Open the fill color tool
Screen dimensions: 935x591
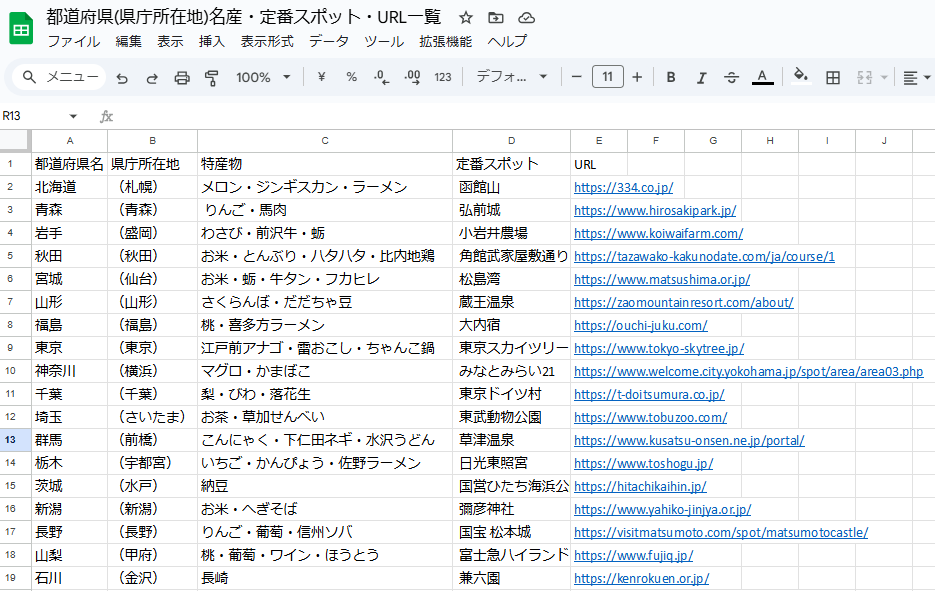[x=800, y=76]
